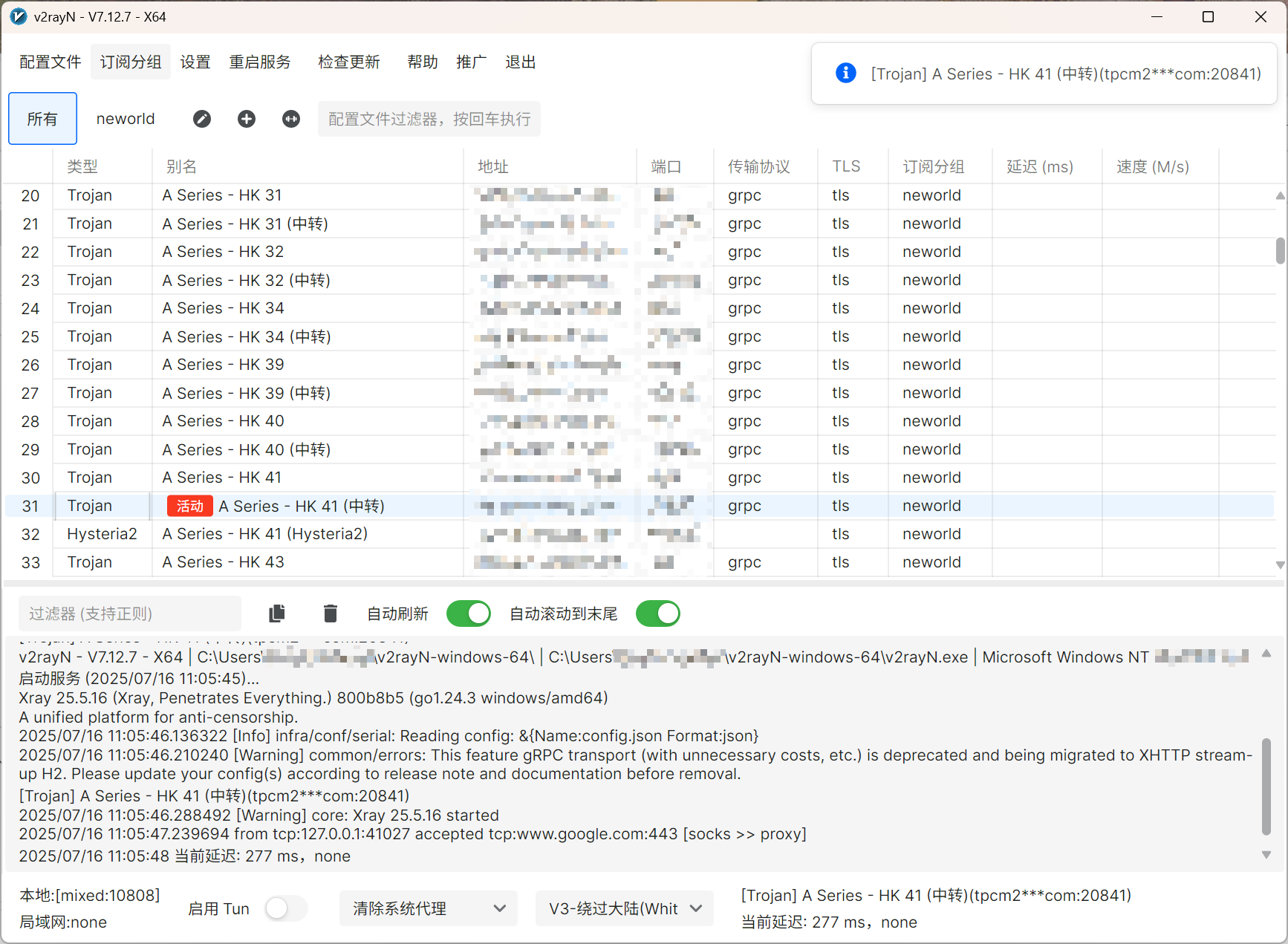Screen dimensions: 1288x944
Task: Click the 局域网:none status text
Action: point(63,922)
